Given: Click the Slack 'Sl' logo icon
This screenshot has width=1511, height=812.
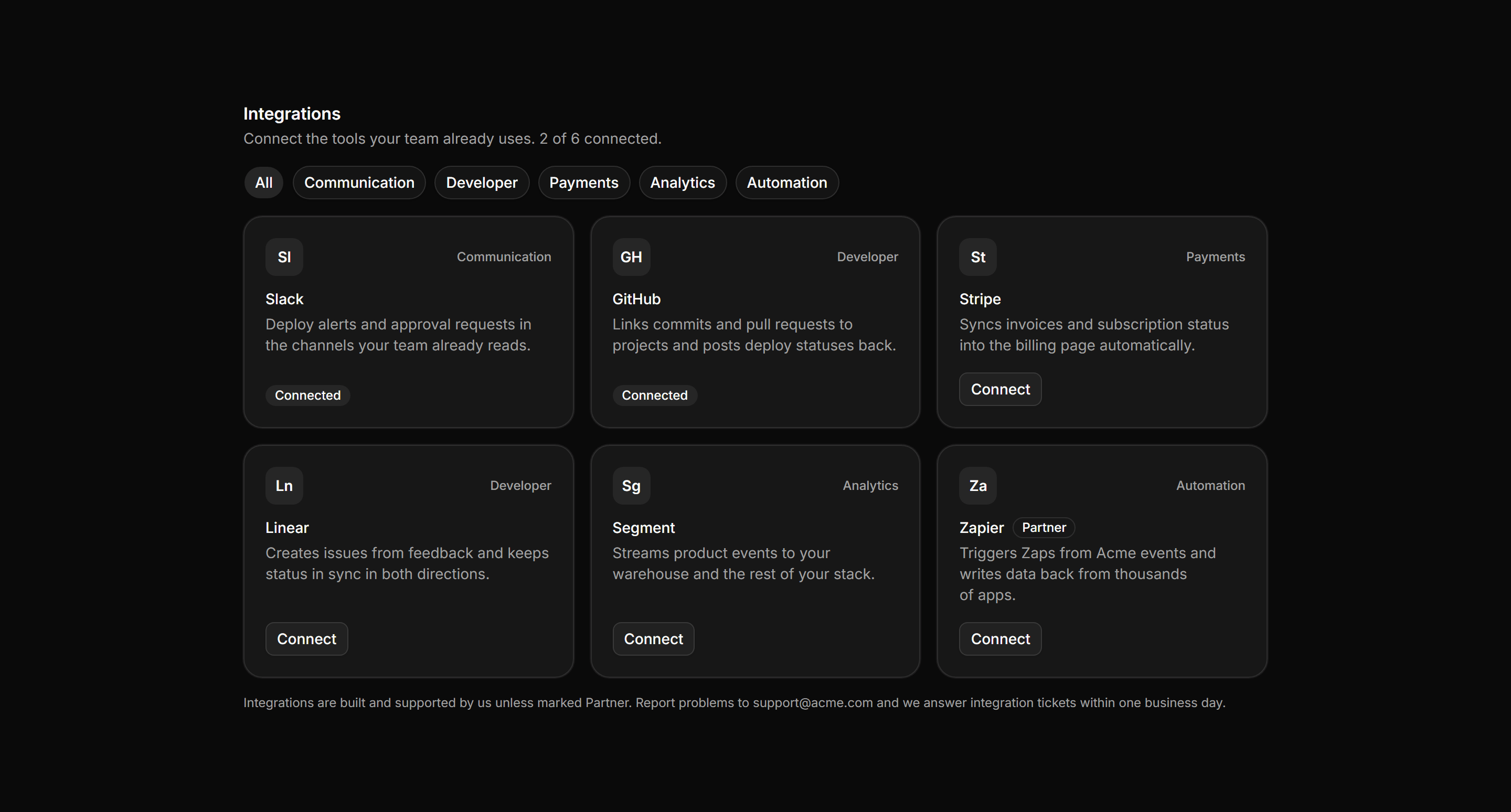Looking at the screenshot, I should point(284,257).
